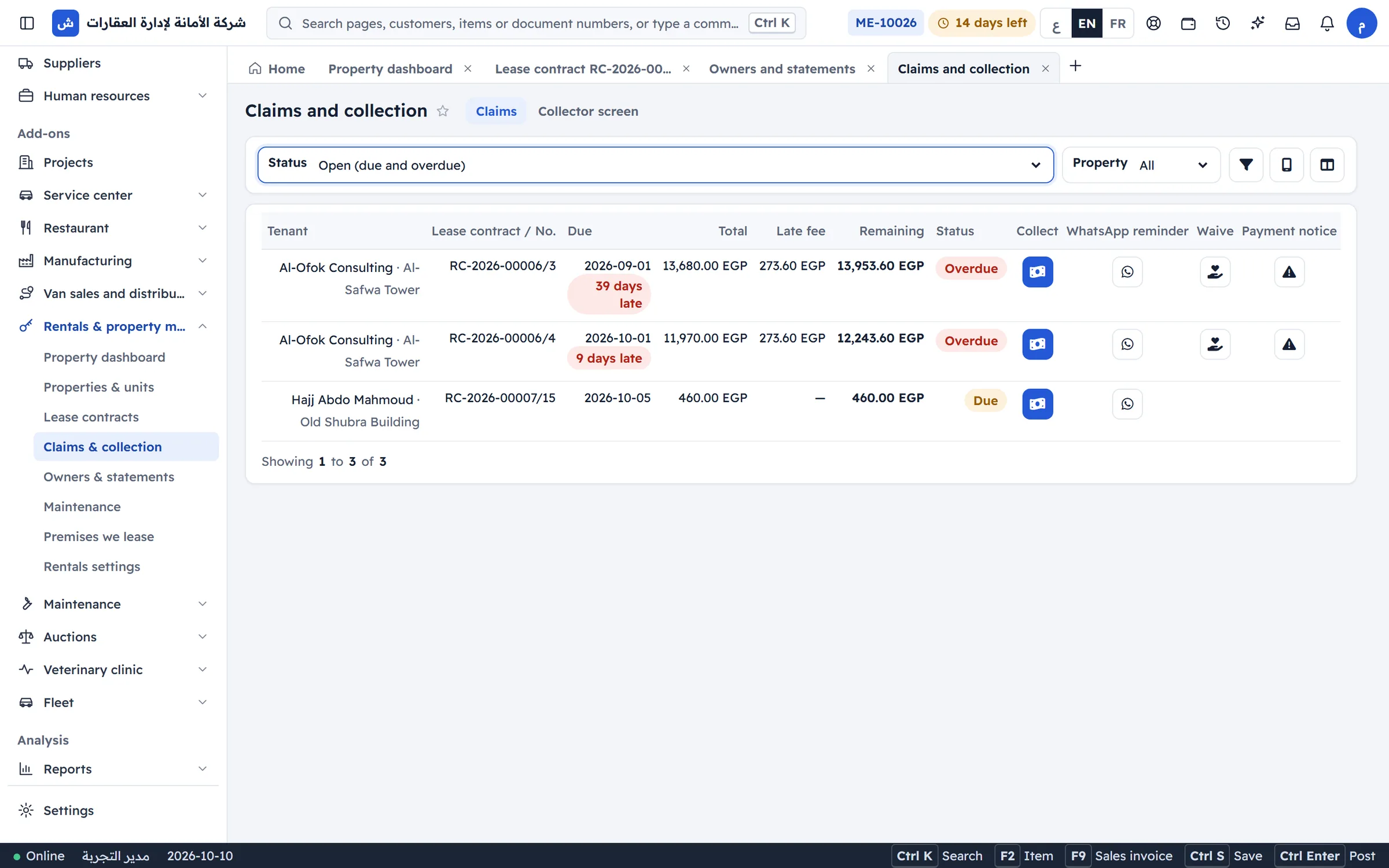
Task: Select EN language option
Action: 1086,23
